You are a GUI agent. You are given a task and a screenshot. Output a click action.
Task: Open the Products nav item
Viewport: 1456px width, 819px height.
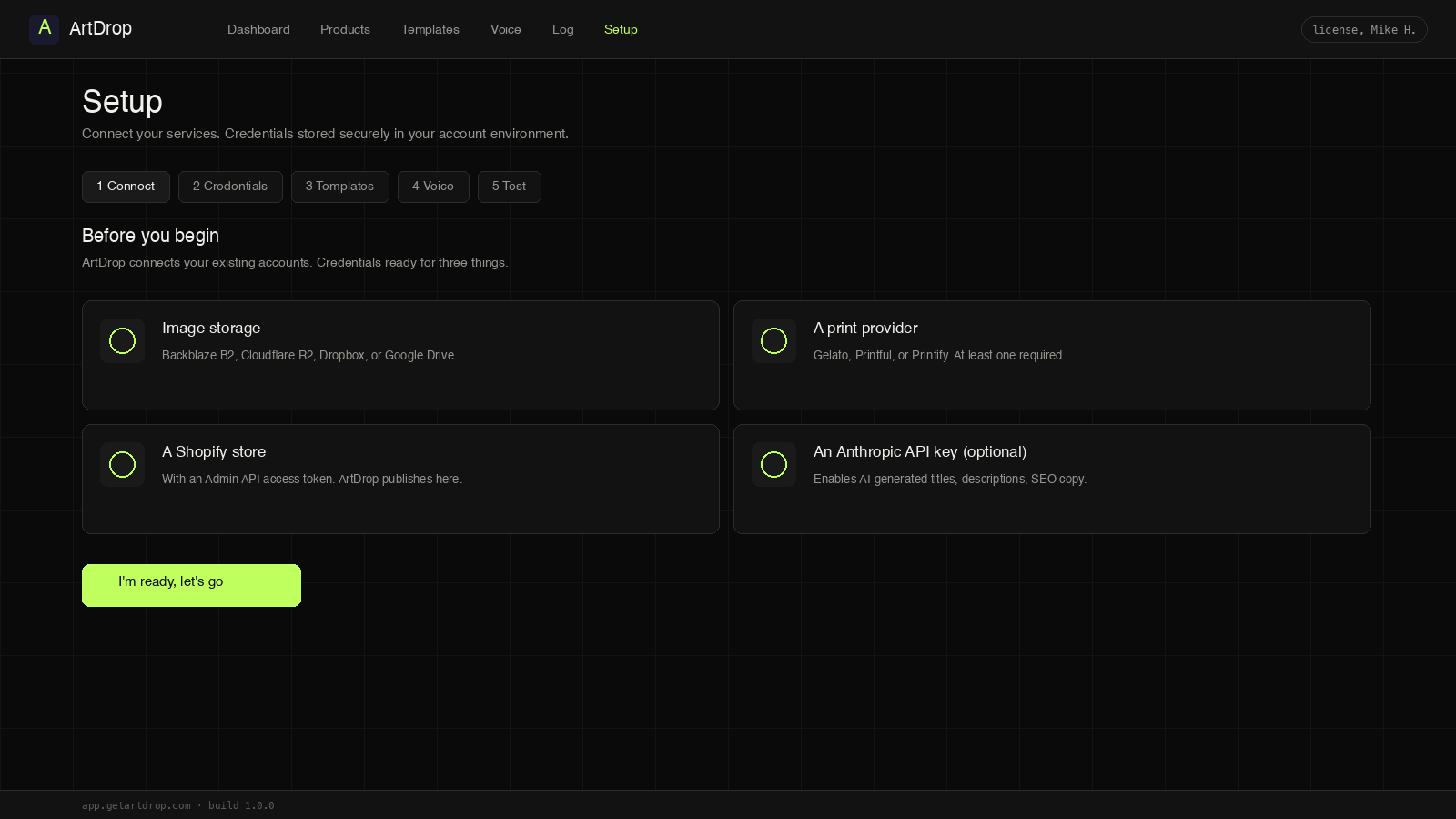coord(345,29)
